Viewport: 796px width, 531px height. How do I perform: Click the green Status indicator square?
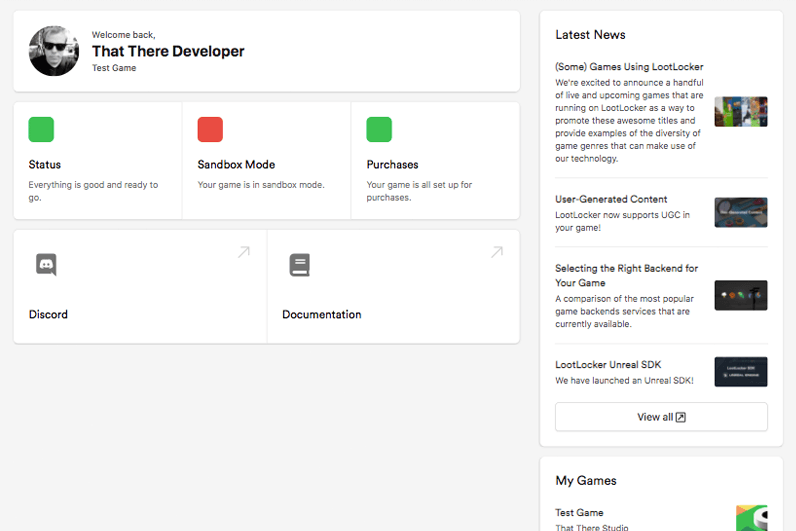pyautogui.click(x=41, y=129)
